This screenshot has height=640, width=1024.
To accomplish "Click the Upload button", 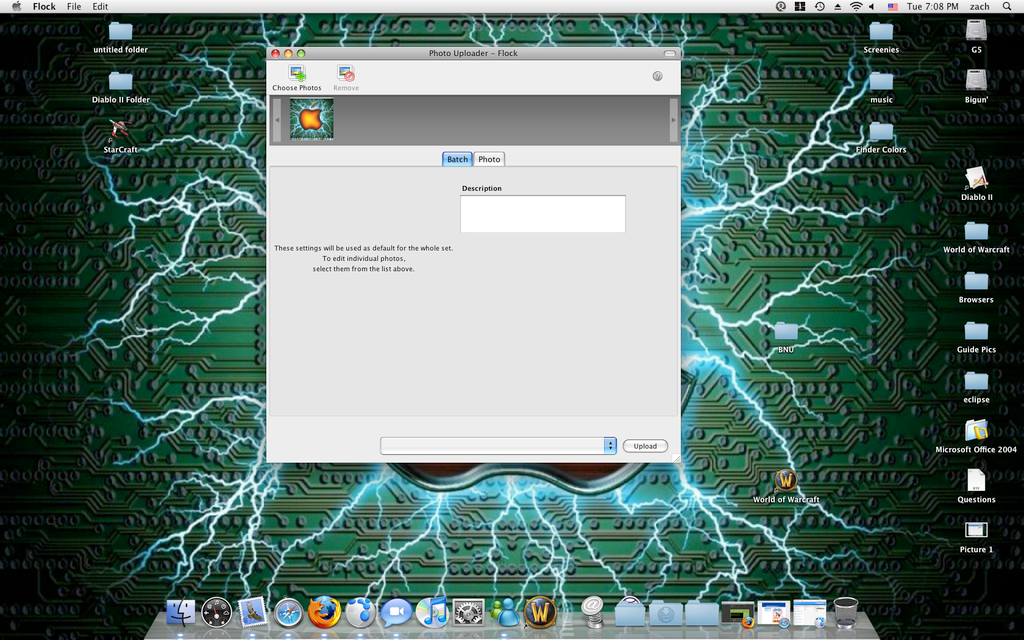I will [x=645, y=446].
